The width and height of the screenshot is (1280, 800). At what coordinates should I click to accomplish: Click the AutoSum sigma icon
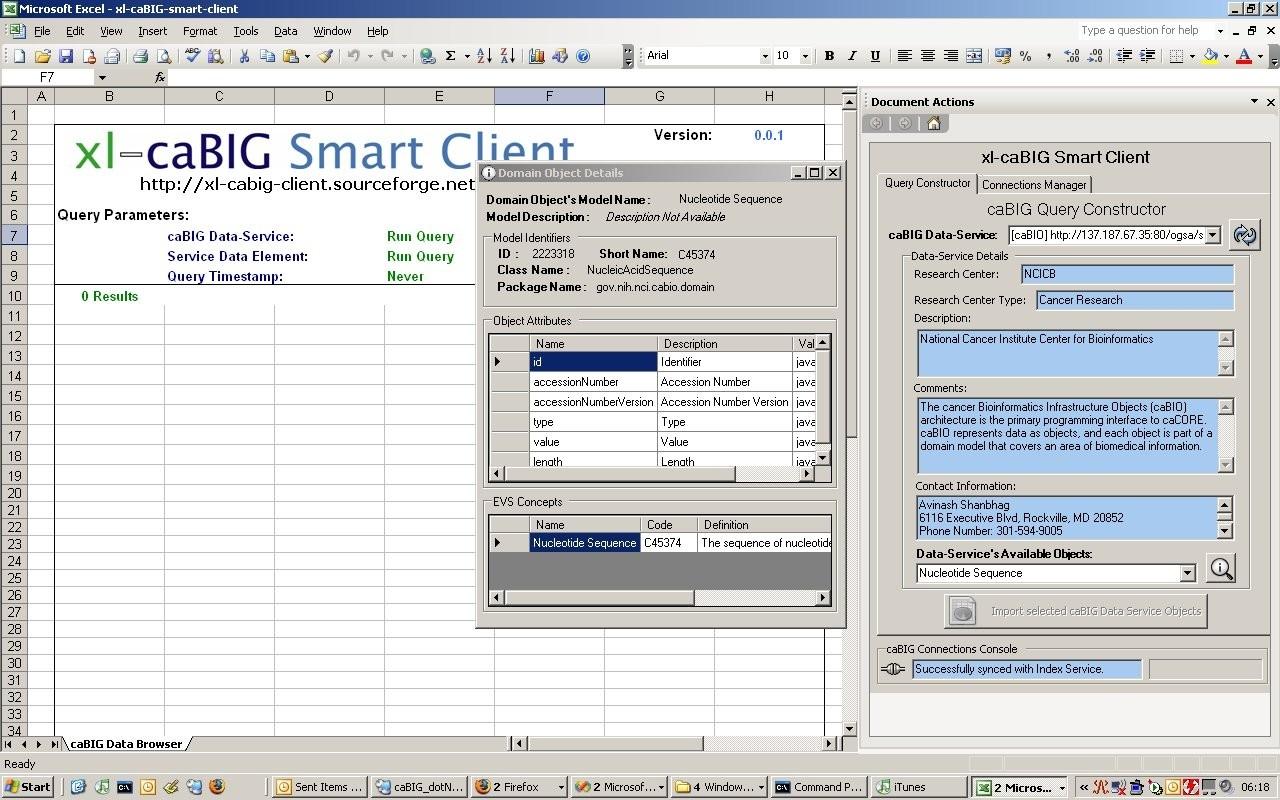451,56
